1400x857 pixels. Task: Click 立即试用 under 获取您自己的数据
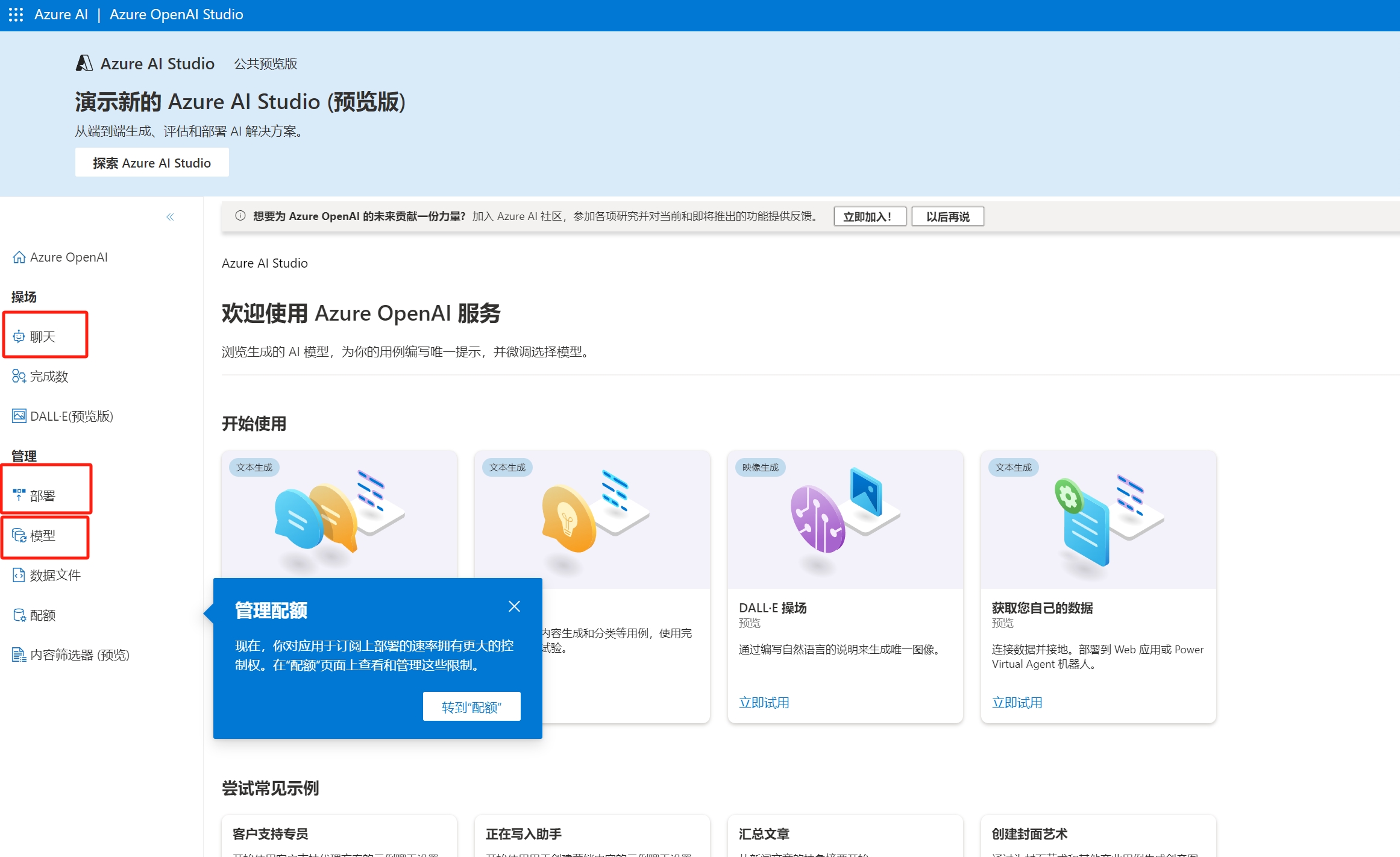coord(1017,703)
